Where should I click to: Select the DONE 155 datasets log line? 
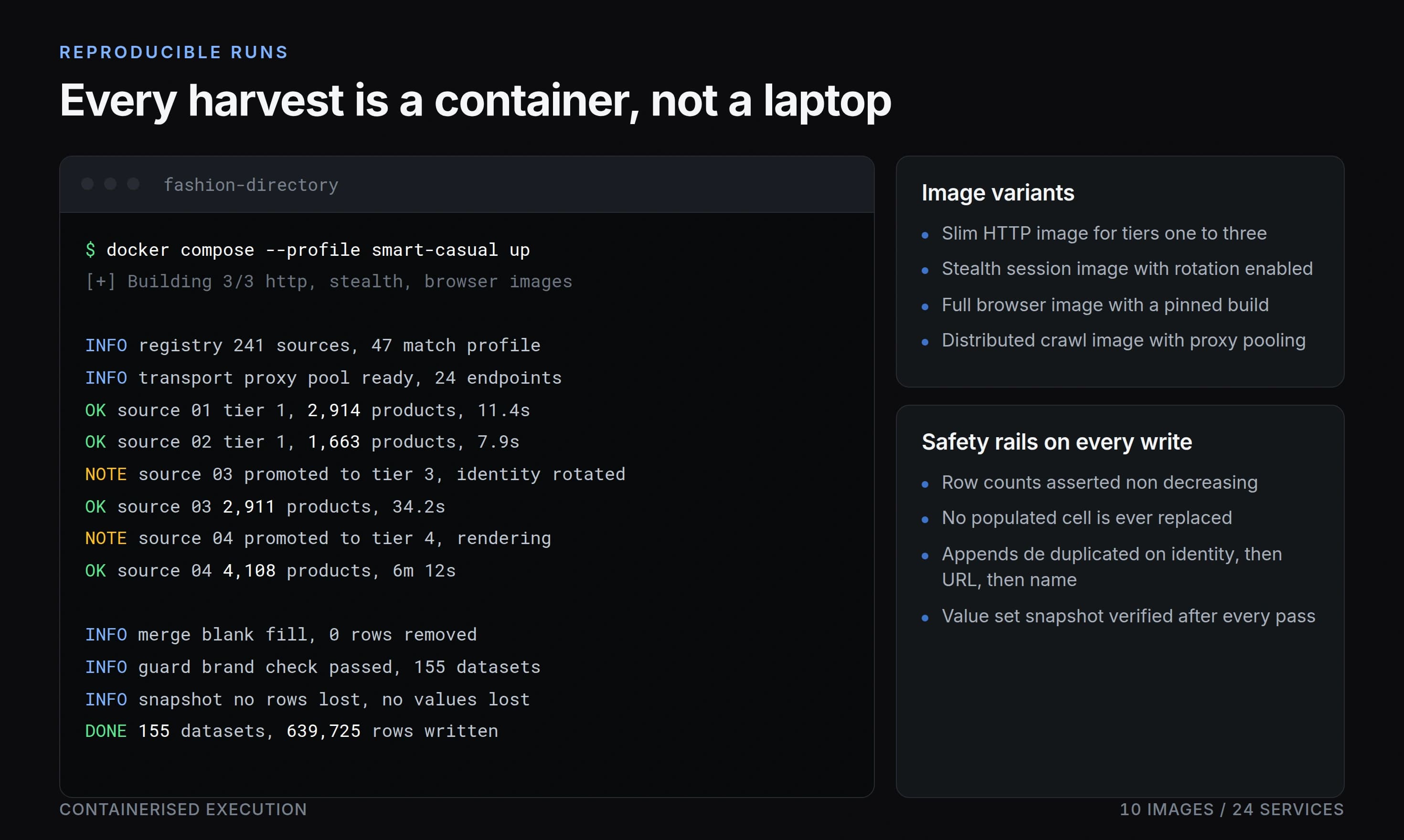[292, 731]
